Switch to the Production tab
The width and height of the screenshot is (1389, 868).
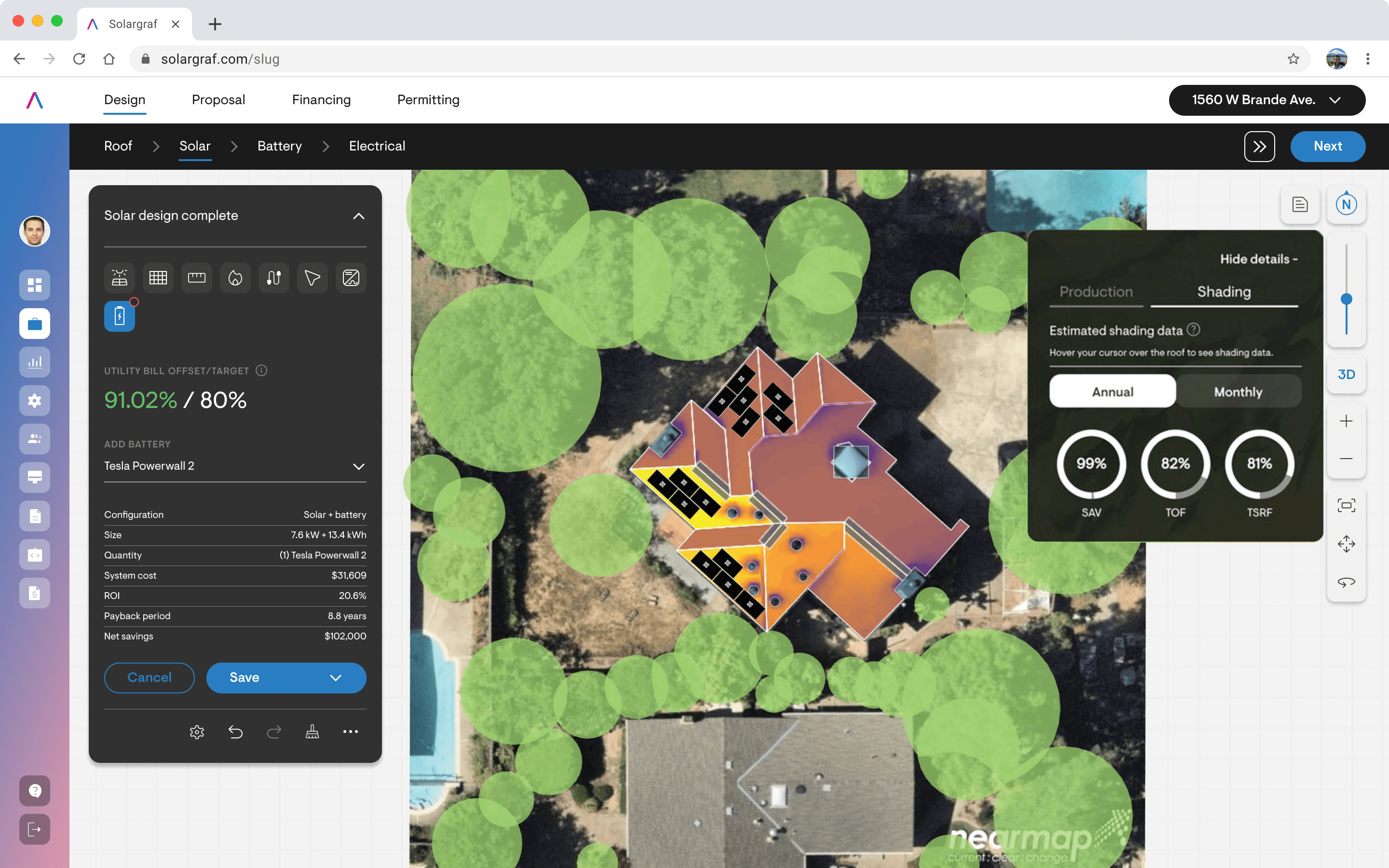(1096, 292)
